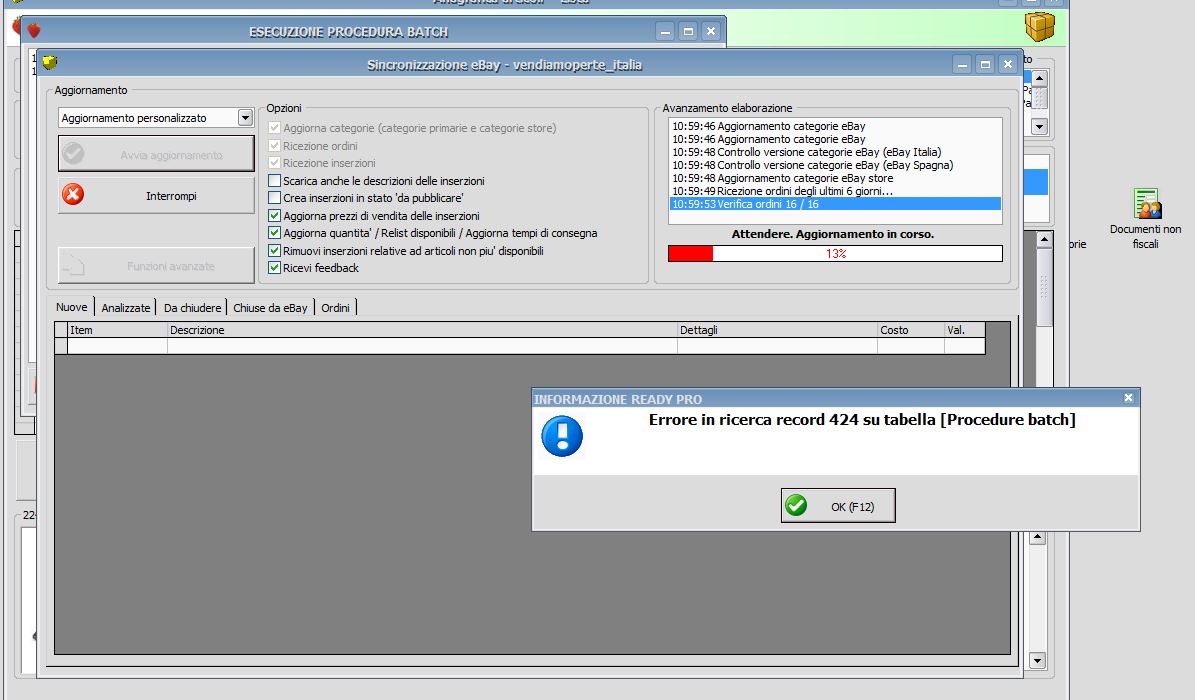This screenshot has height=700, width=1195.
Task: Open Documenti non fiscali desktop icon
Action: (1145, 219)
